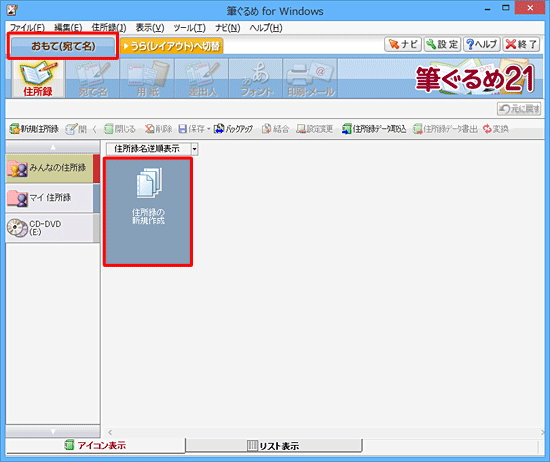Click the バックアップ backup toolbar icon
The image size is (550, 462).
[x=233, y=129]
